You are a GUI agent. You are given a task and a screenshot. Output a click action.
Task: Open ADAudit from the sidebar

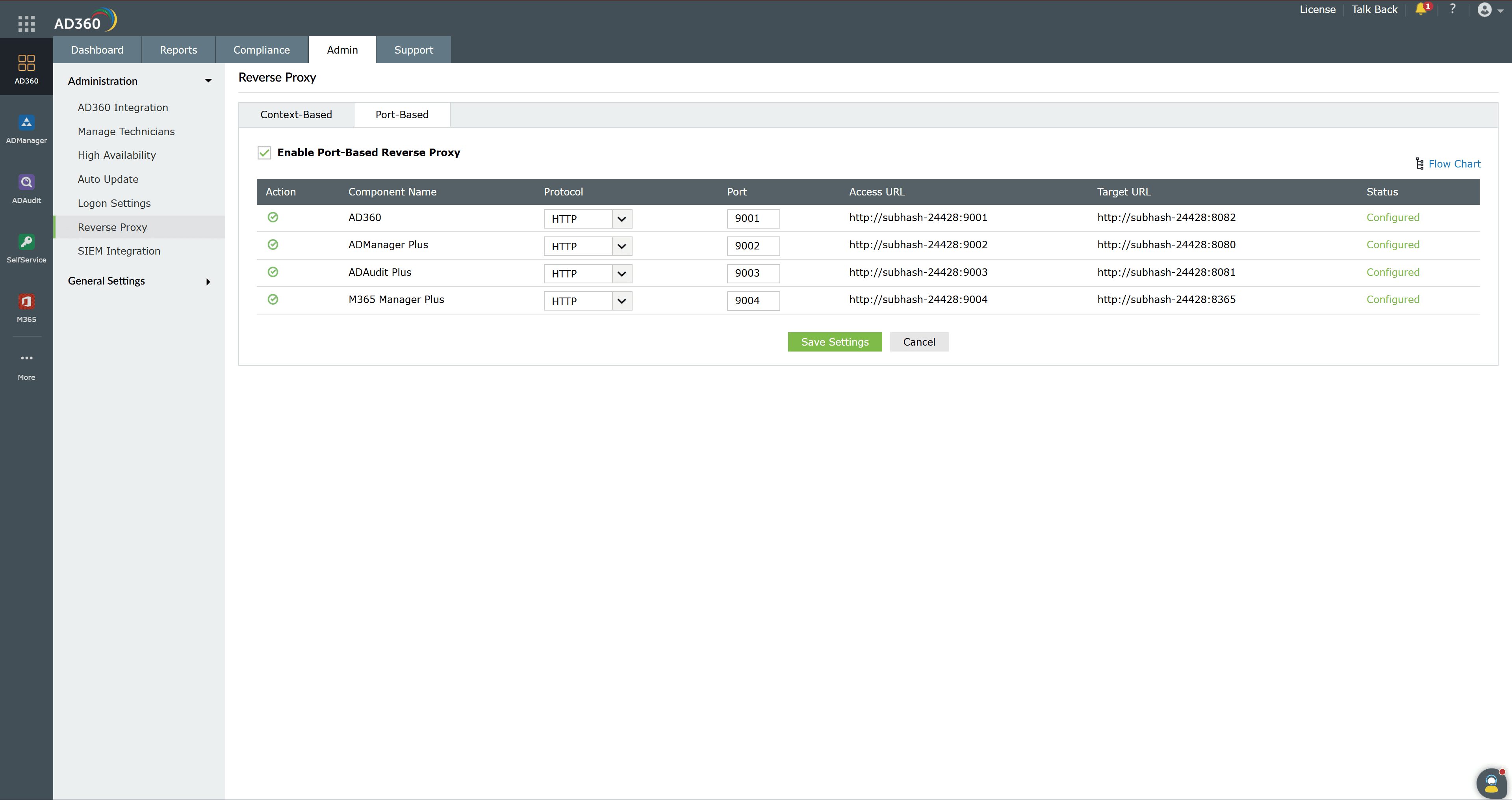pos(26,188)
